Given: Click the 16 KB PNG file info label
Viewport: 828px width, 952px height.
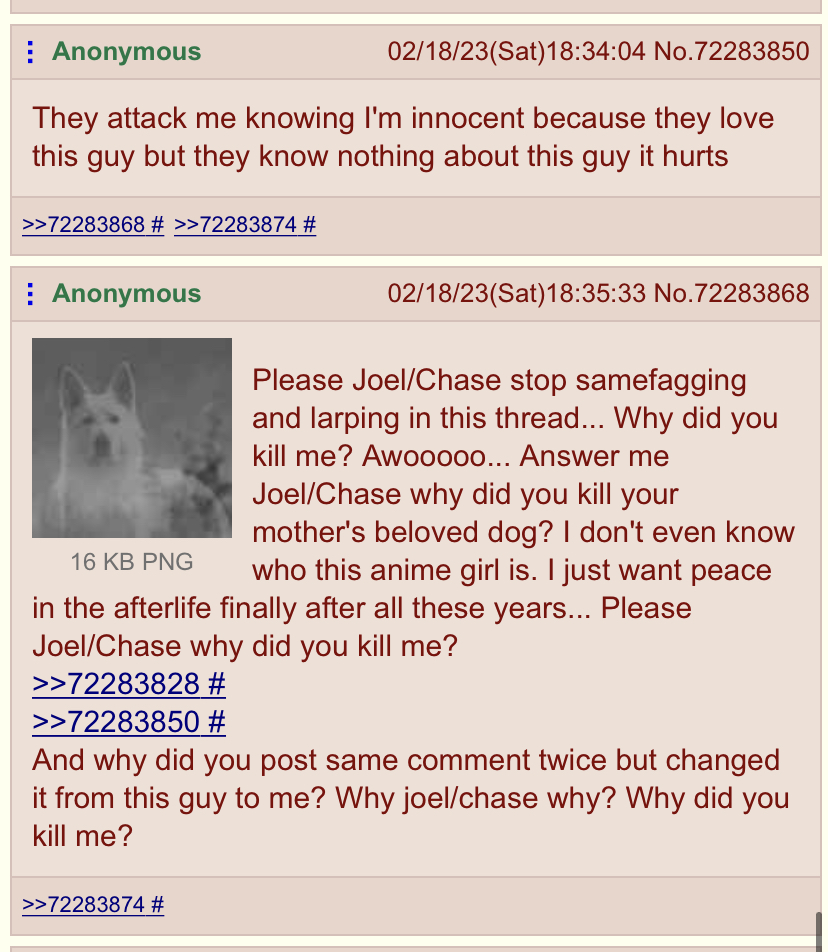Looking at the screenshot, I should pos(132,562).
